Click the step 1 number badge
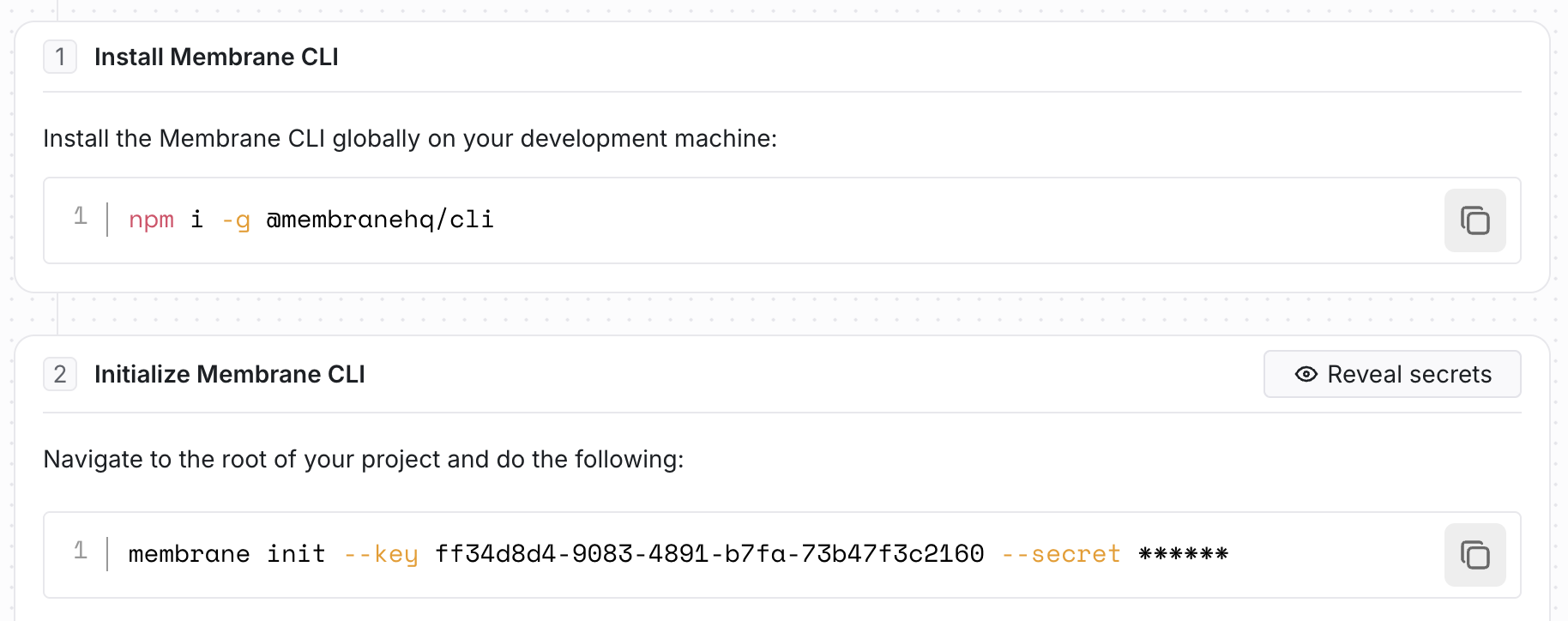 pos(60,57)
